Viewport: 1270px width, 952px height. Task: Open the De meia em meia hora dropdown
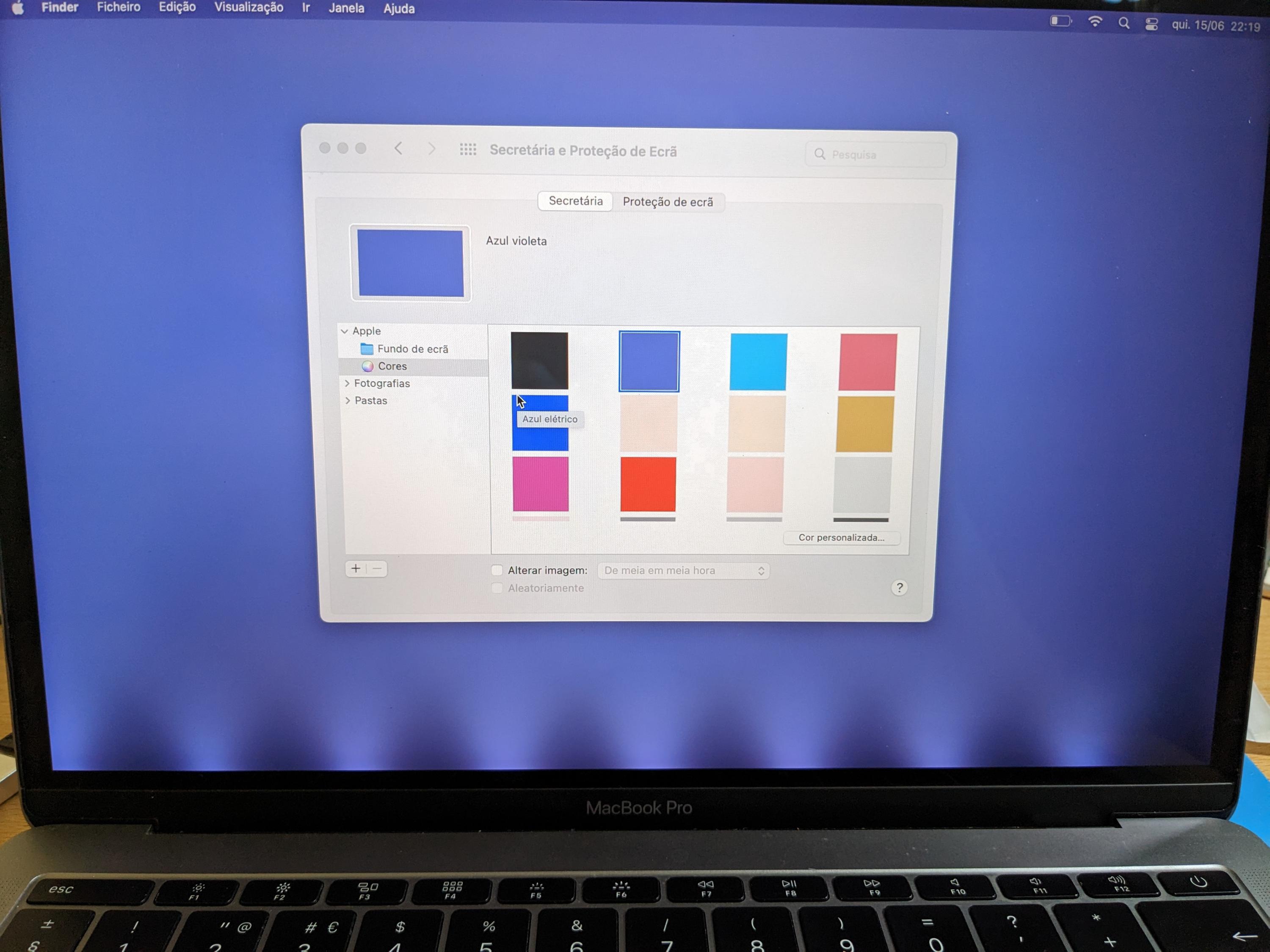pos(683,570)
